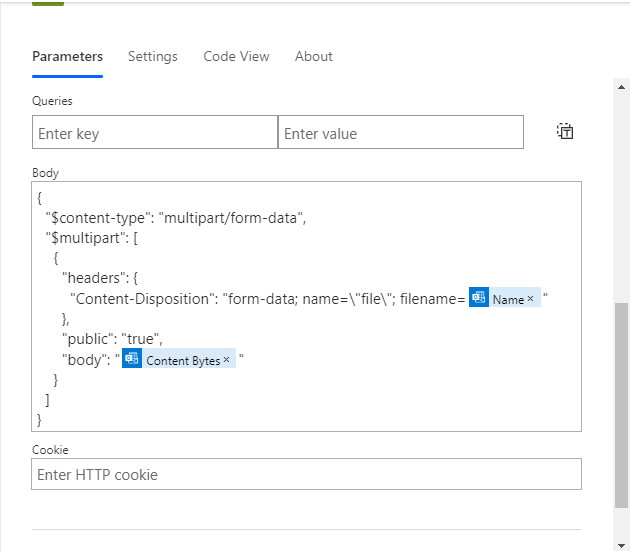The width and height of the screenshot is (630, 551).
Task: Focus the Queries Enter key field
Action: [x=154, y=133]
